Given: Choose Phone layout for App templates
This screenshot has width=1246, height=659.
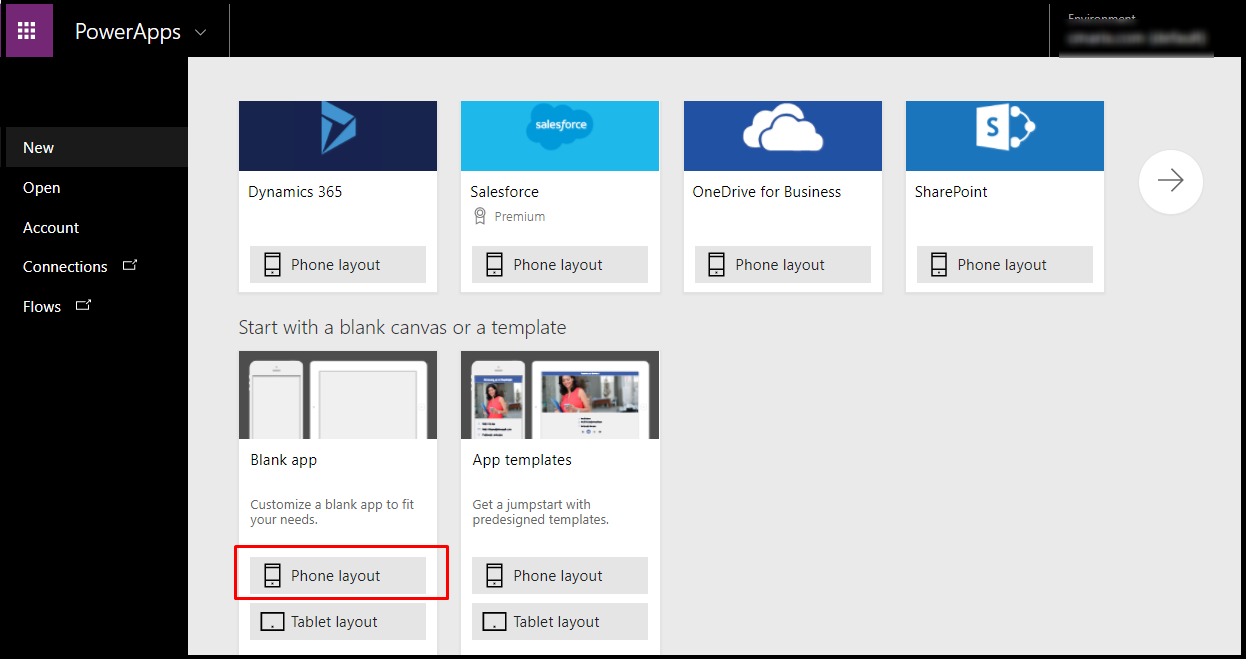Looking at the screenshot, I should click(560, 575).
